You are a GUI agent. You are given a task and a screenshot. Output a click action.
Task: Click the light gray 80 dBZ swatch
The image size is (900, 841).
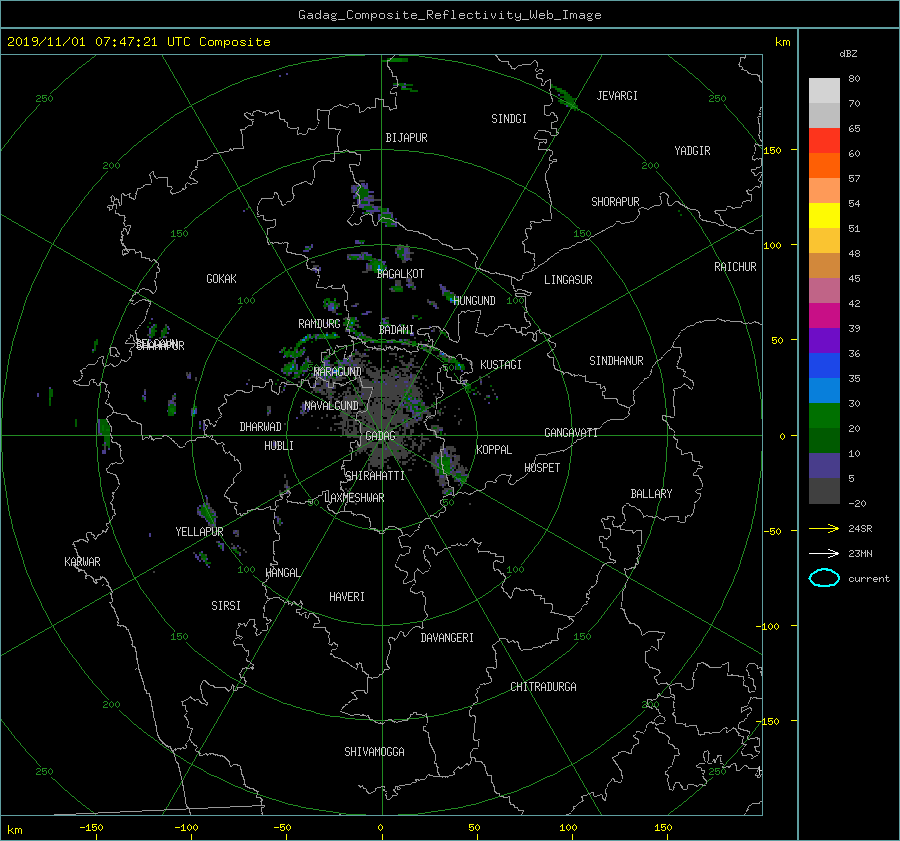click(x=824, y=90)
